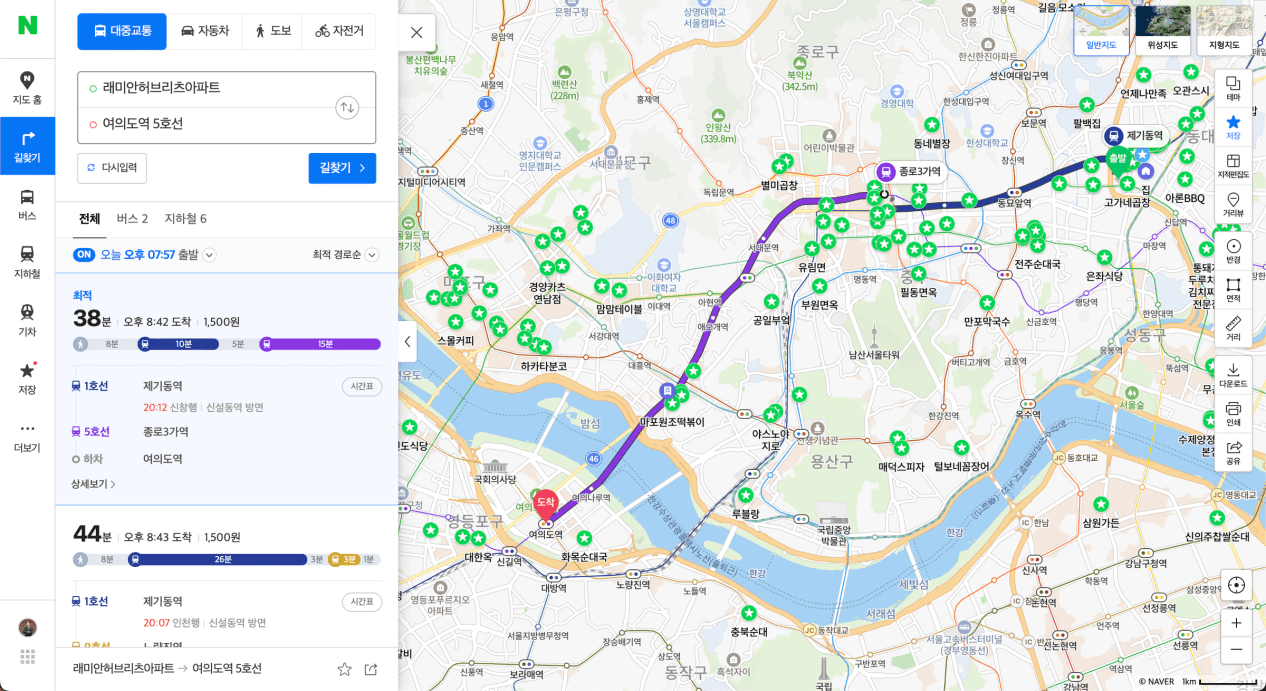
Task: Select 면적 area measurement tool
Action: click(1233, 290)
